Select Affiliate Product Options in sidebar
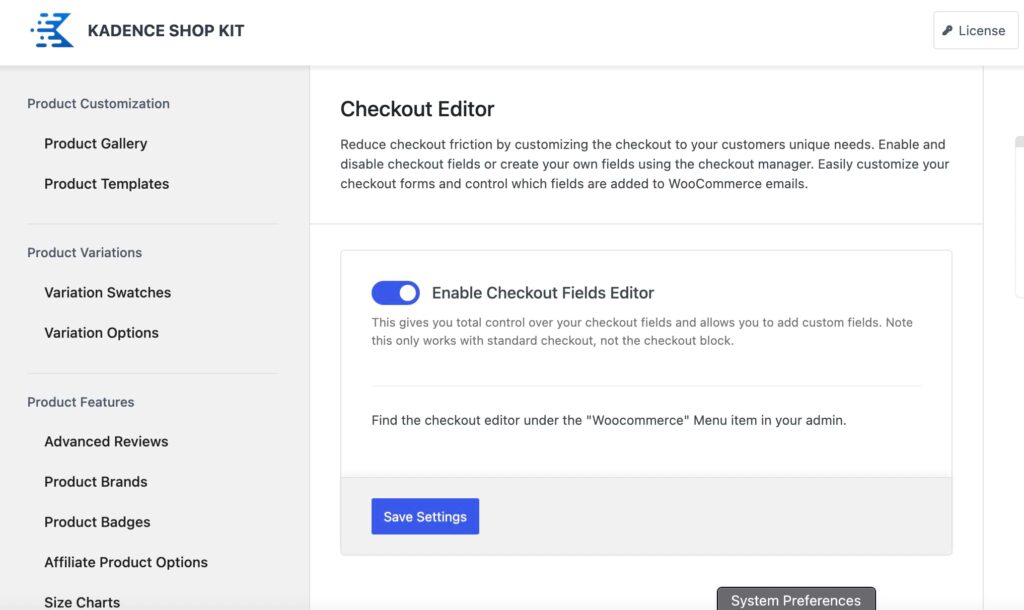The width and height of the screenshot is (1024, 610). tap(126, 562)
